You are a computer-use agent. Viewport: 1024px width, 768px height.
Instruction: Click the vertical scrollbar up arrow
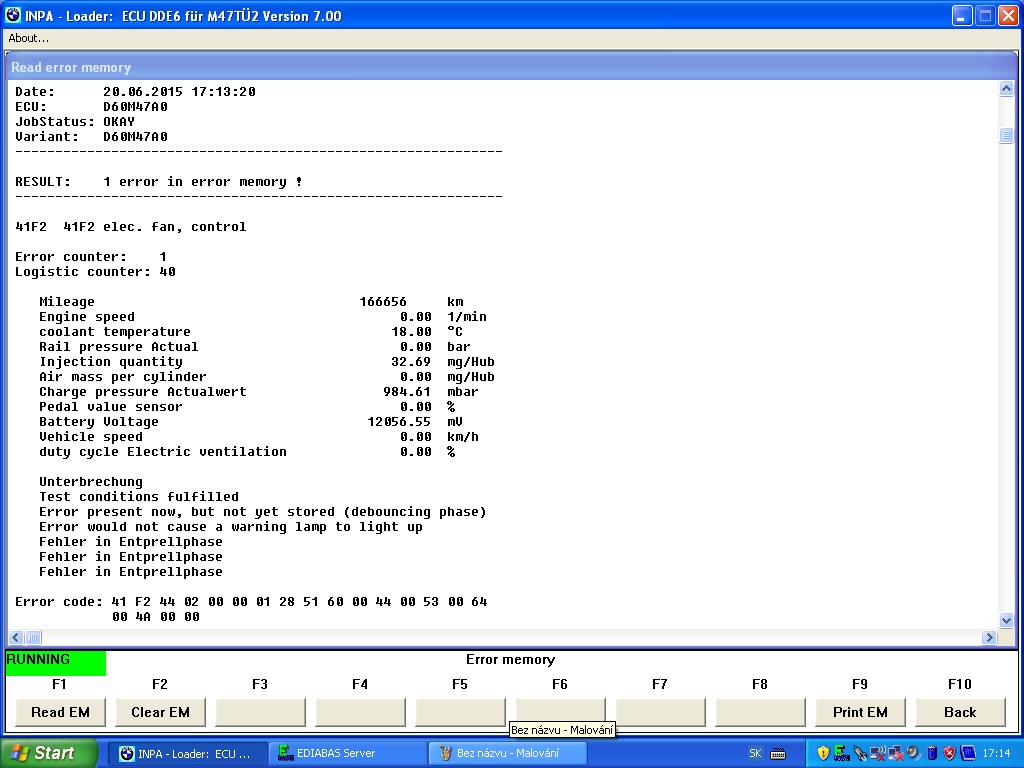pos(1006,89)
